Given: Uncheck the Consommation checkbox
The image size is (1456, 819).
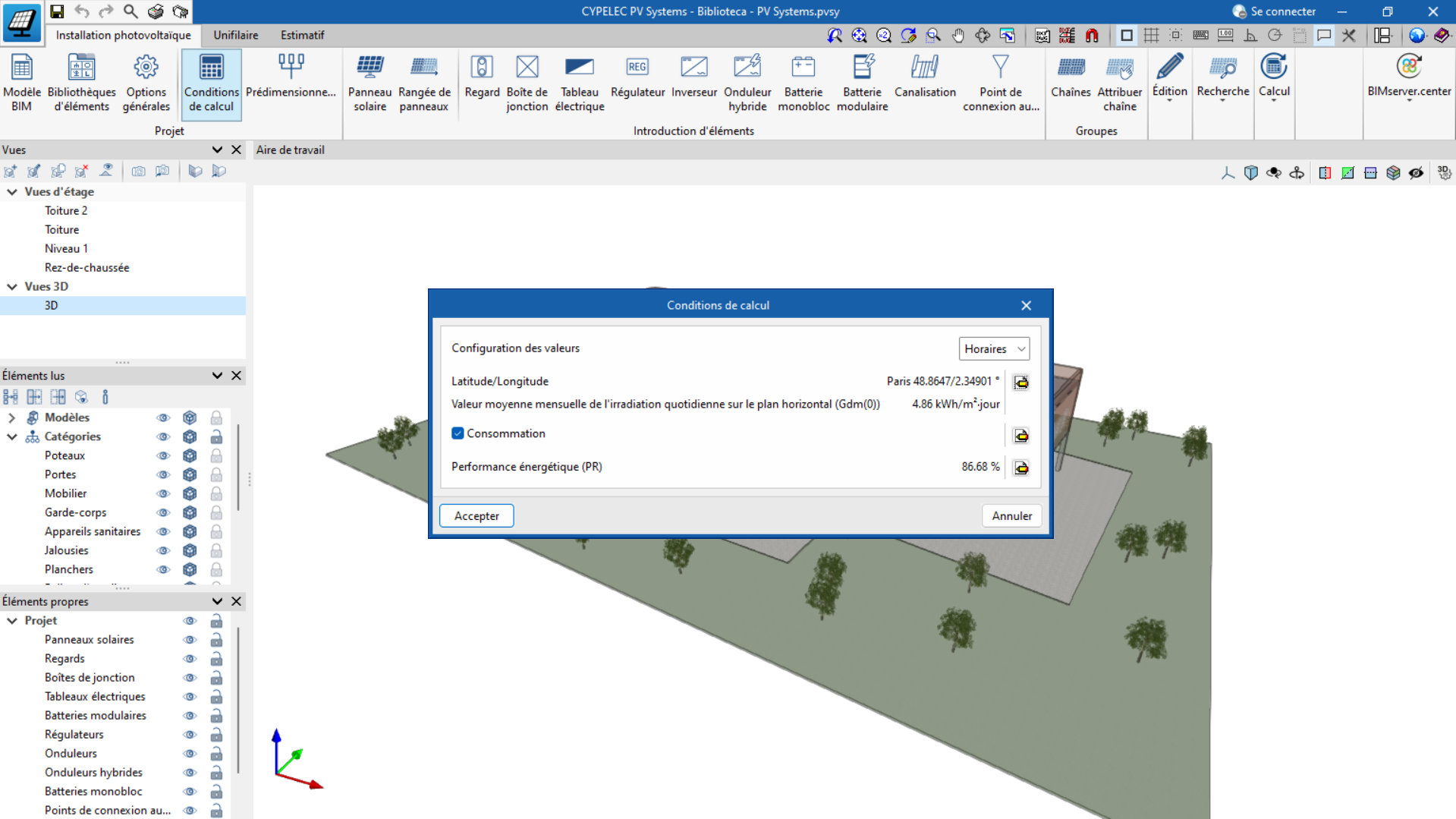Looking at the screenshot, I should click(458, 433).
